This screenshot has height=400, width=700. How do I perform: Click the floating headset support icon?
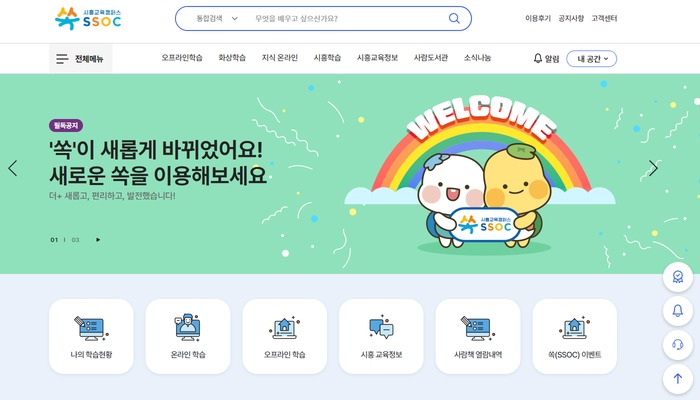678,345
